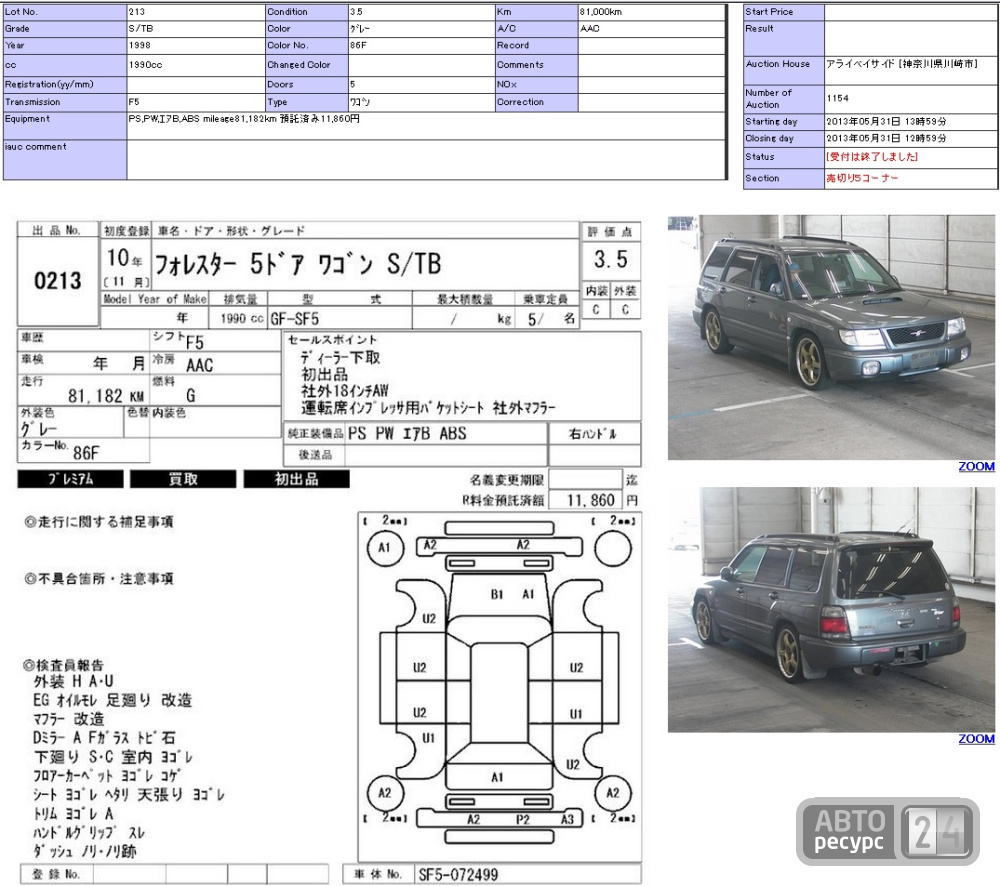
Task: Click chassis number SF5-072499
Action: click(458, 875)
